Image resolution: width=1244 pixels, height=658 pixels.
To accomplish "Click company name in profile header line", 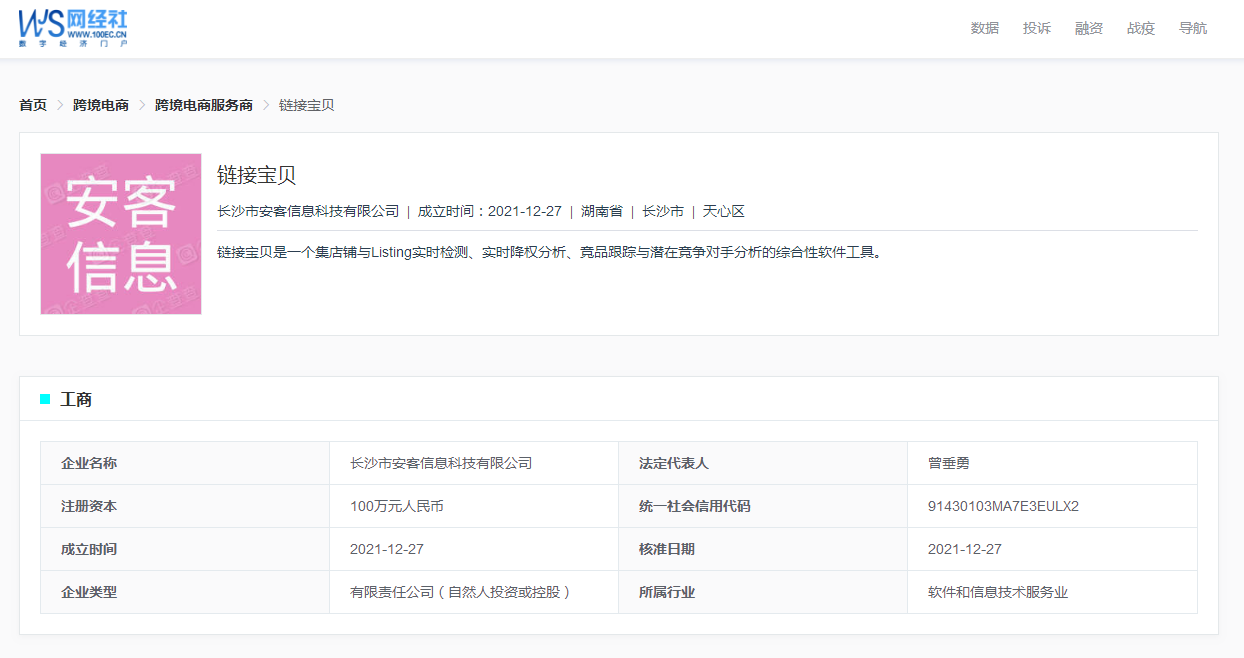I will 308,212.
